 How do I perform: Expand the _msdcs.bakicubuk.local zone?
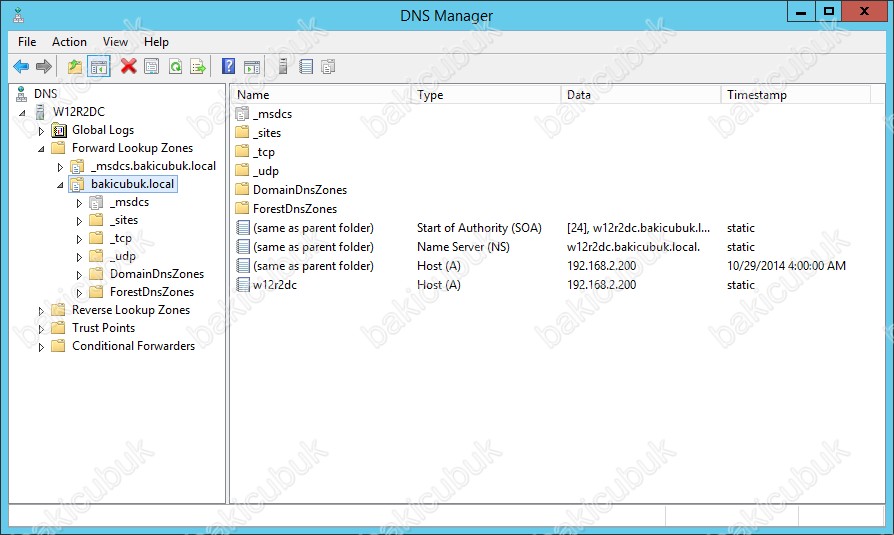(60, 167)
